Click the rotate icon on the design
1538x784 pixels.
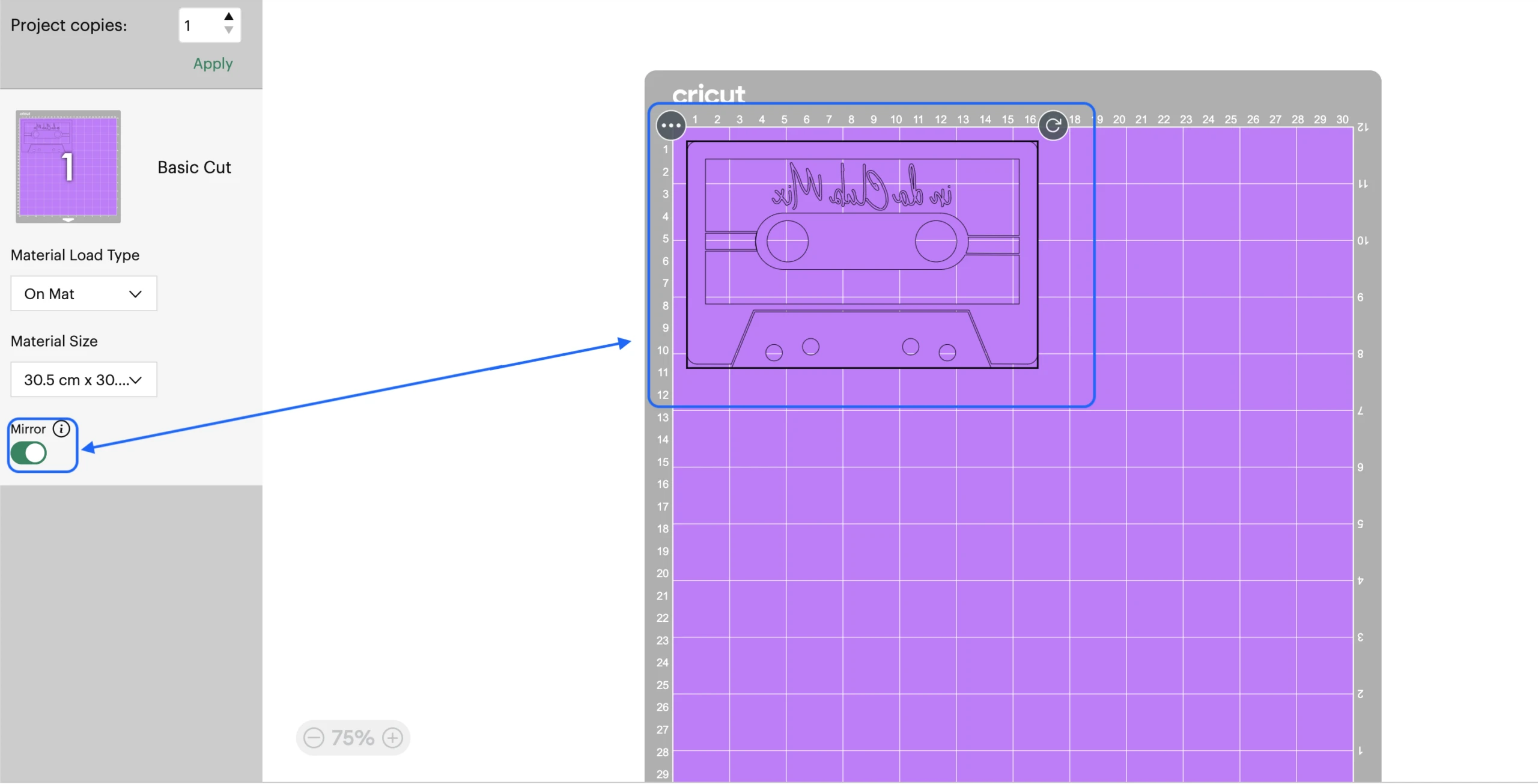(1053, 126)
